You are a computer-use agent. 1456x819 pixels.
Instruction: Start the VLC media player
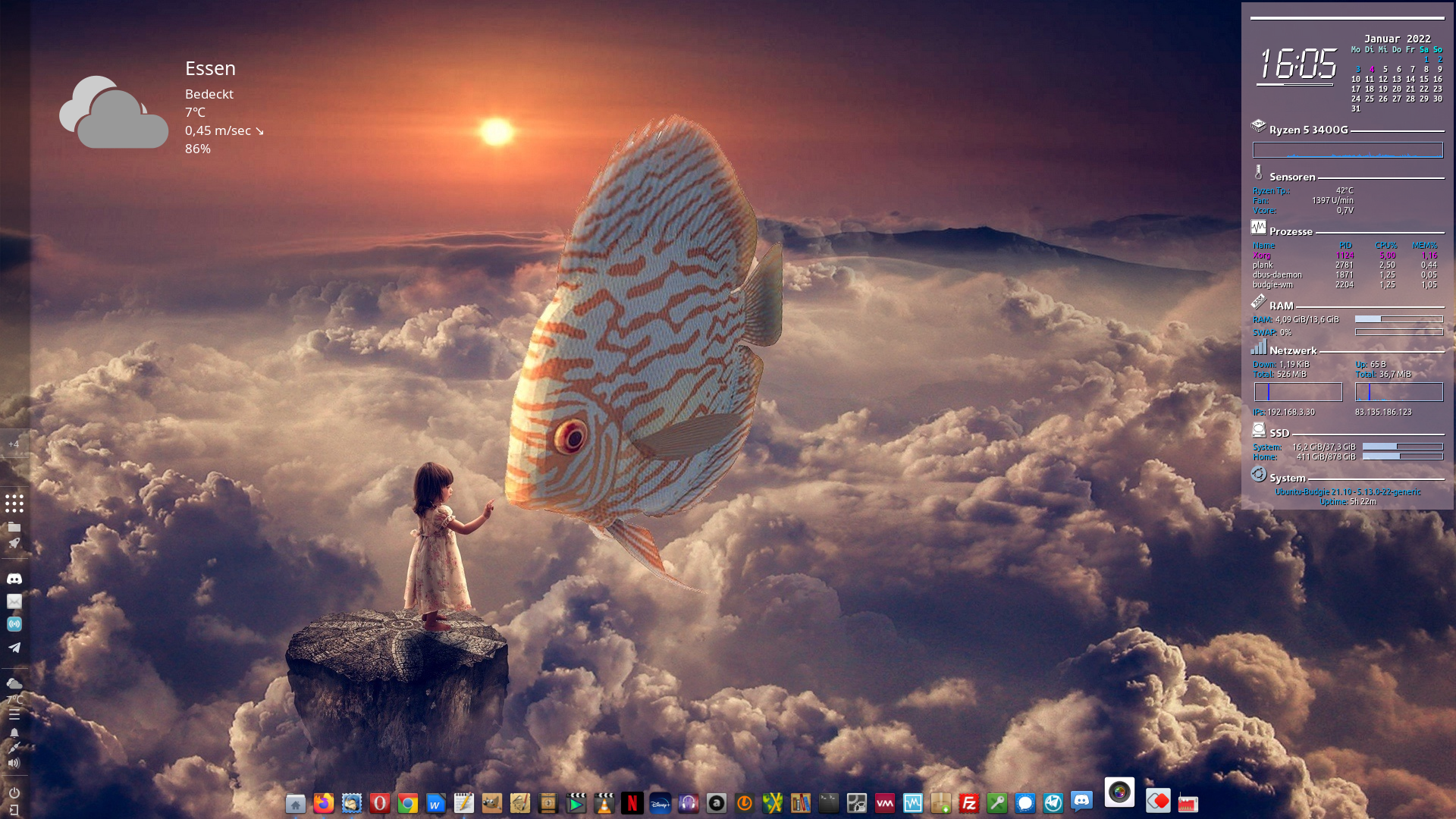pos(604,804)
